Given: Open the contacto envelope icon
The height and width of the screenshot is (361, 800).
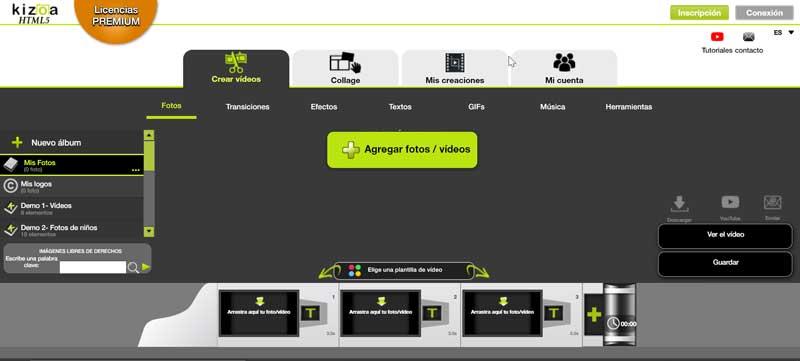Looking at the screenshot, I should [x=748, y=37].
